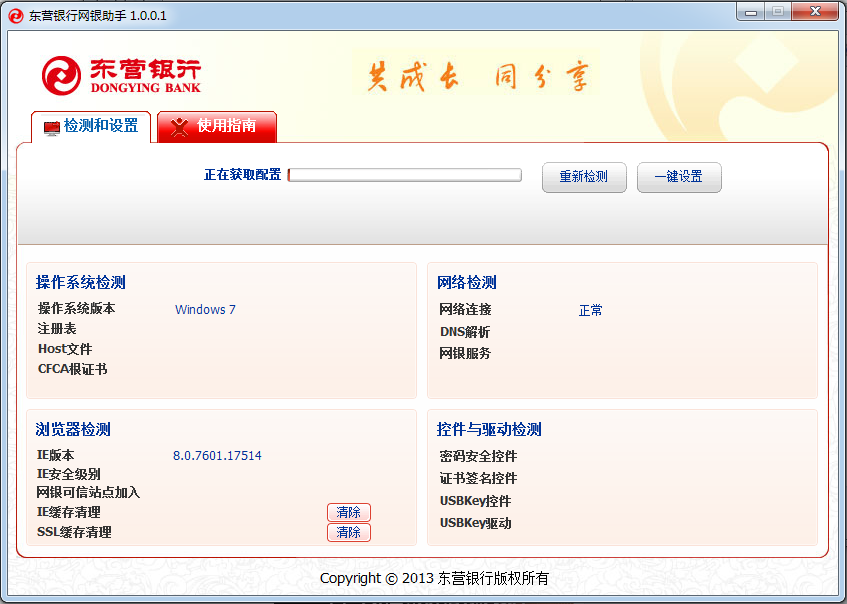
Task: Click the monitor icon on 检测和设置 tab
Action: tap(51, 129)
